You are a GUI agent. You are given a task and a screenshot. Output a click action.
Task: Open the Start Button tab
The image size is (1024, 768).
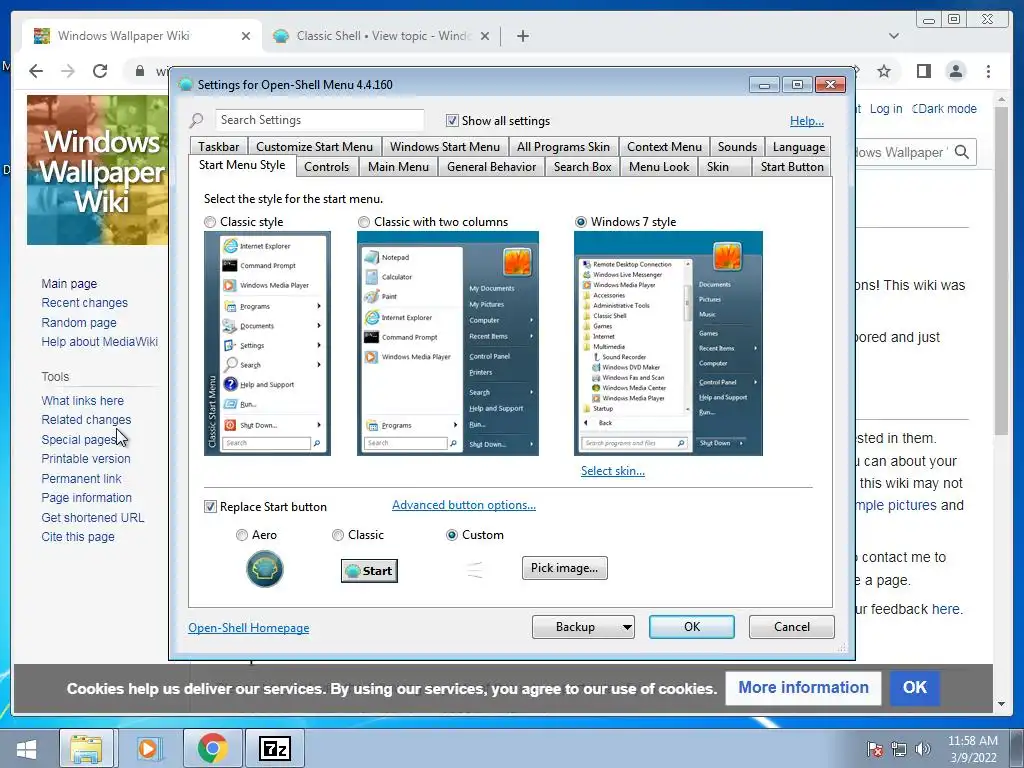(792, 167)
